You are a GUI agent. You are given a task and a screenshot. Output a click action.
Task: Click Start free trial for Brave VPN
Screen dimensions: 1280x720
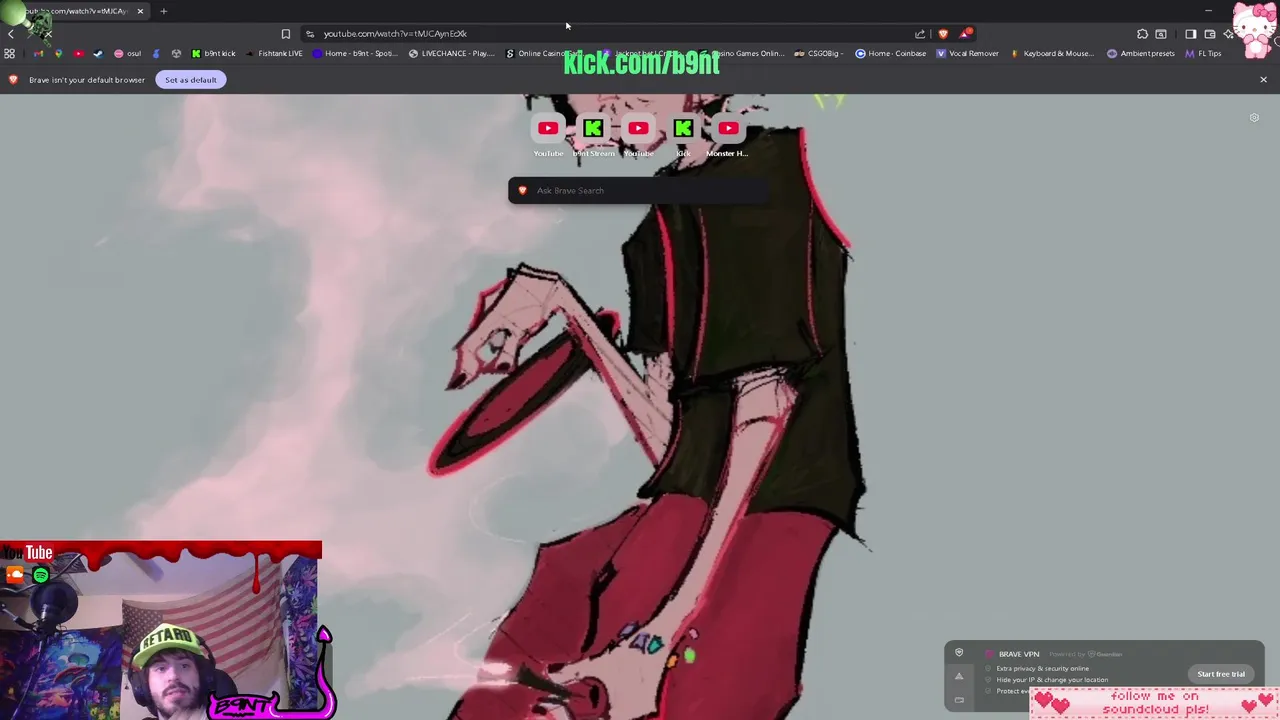1221,674
